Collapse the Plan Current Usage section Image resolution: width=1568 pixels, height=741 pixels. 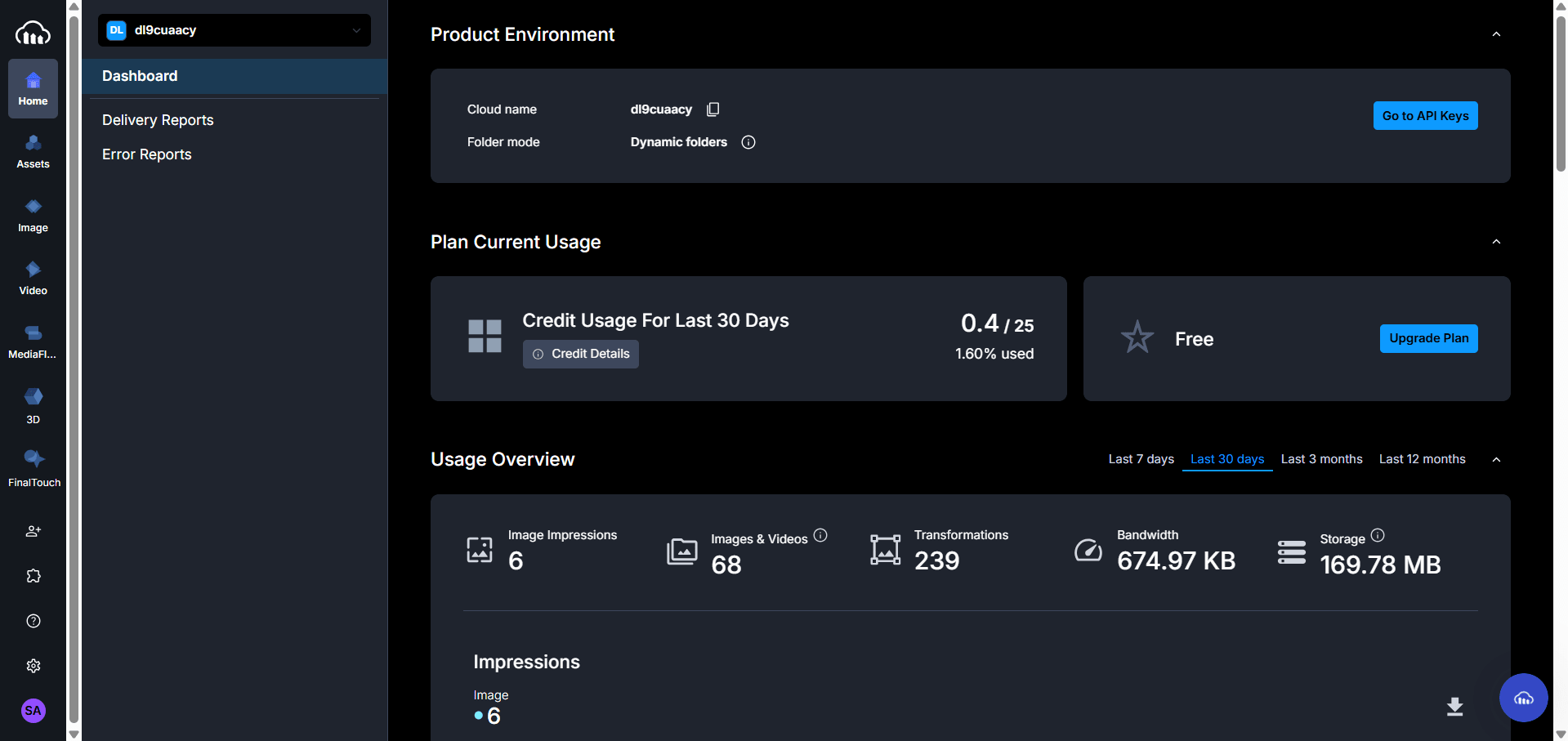tap(1496, 242)
